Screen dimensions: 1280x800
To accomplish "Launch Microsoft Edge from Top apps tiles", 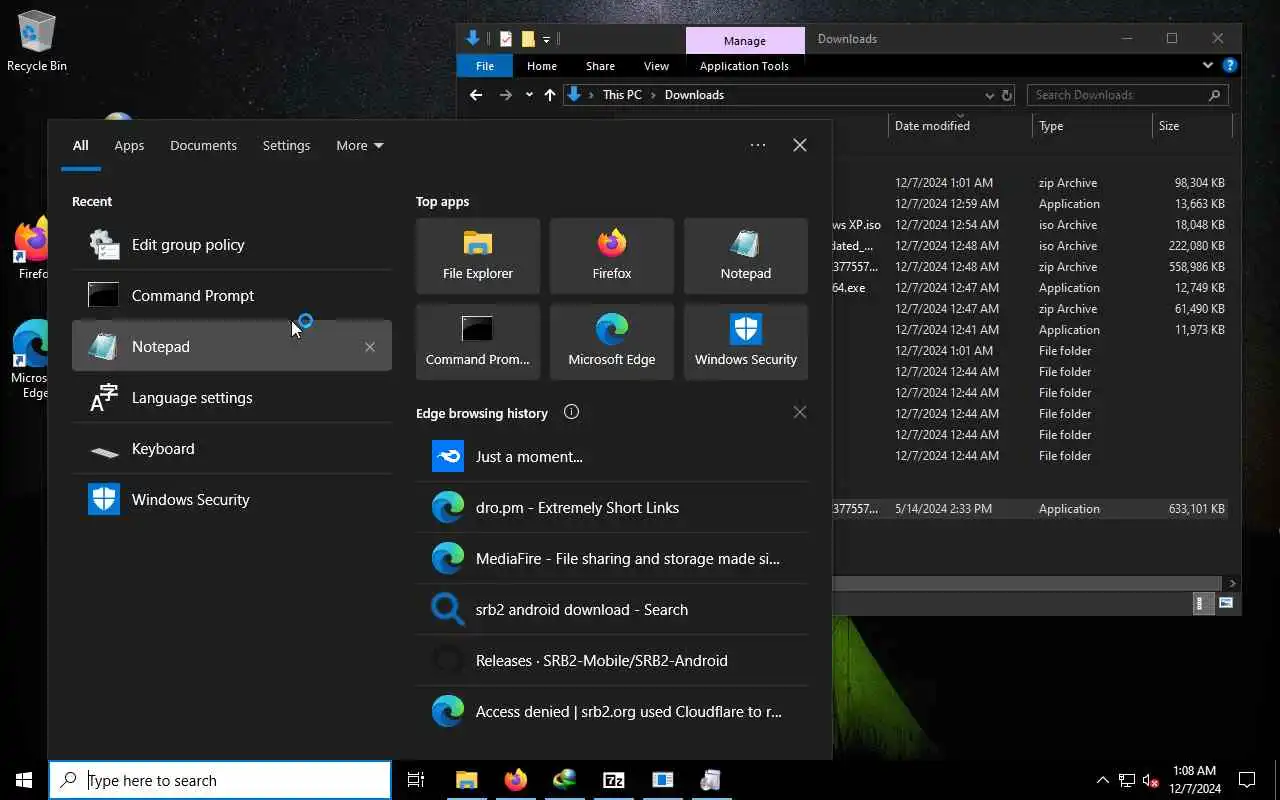I will 612,342.
